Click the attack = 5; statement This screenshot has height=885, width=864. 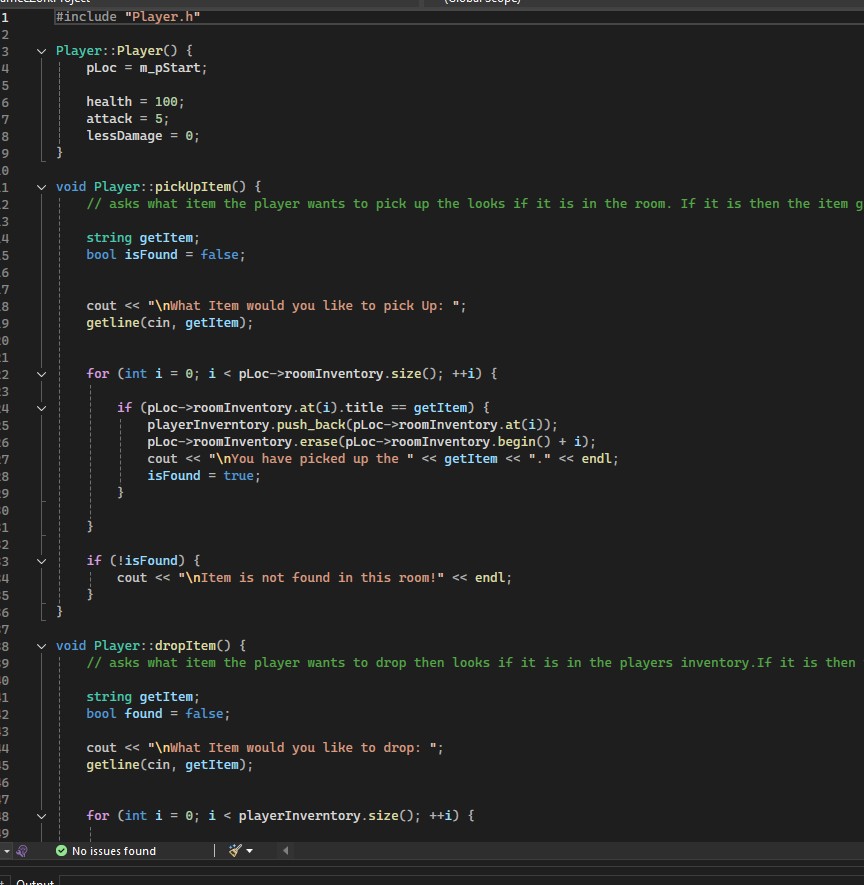(128, 119)
